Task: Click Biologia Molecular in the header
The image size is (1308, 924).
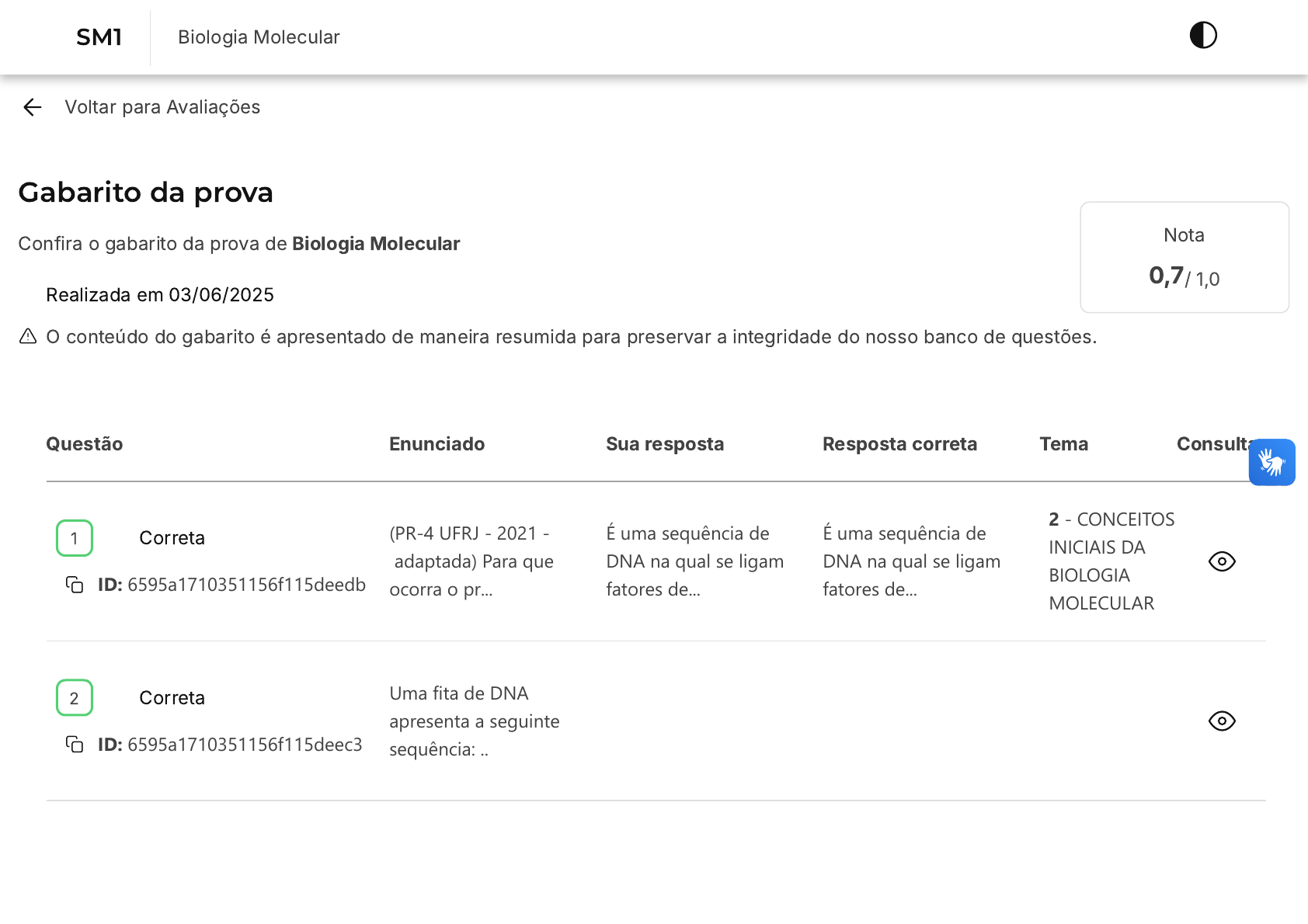Action: [x=259, y=37]
